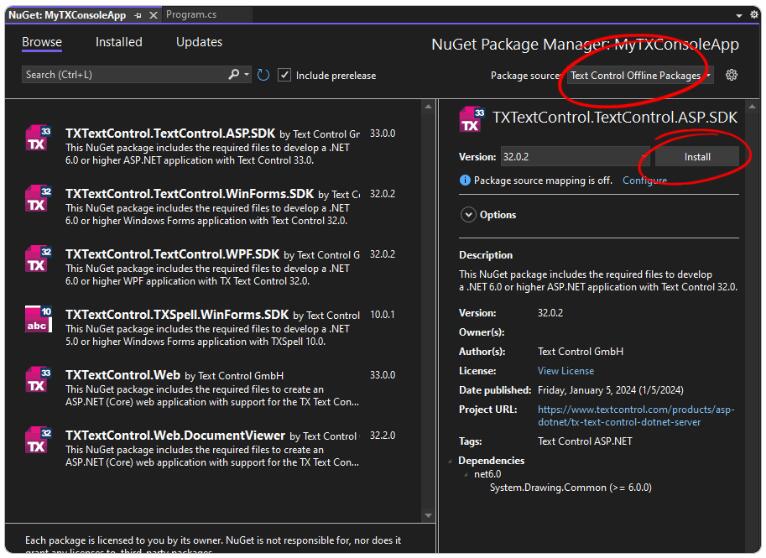
Task: Select TXTextControl.TextControl.ASP.SDK package title in list
Action: coord(170,133)
